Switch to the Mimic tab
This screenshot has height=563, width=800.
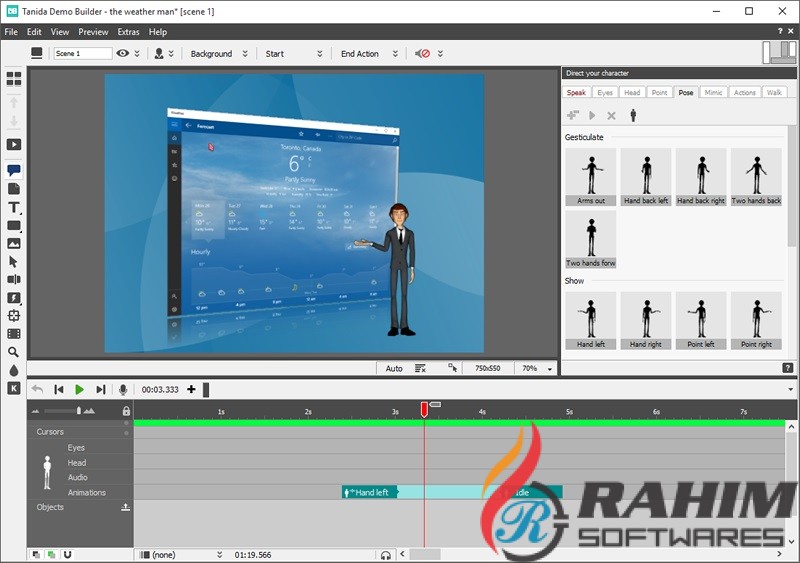[713, 92]
